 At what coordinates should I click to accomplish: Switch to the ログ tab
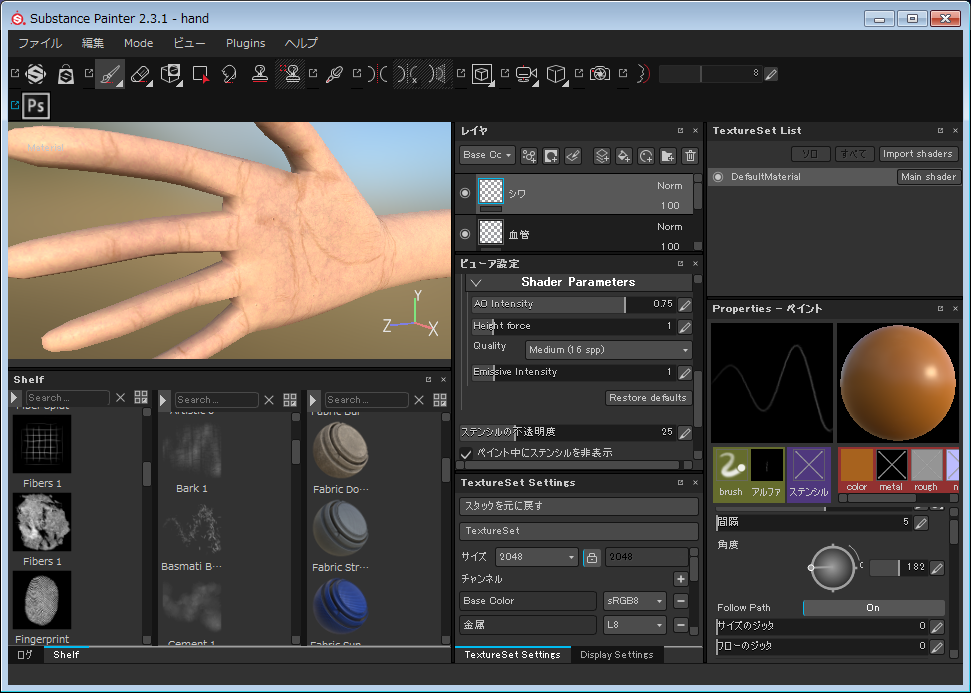tap(25, 655)
